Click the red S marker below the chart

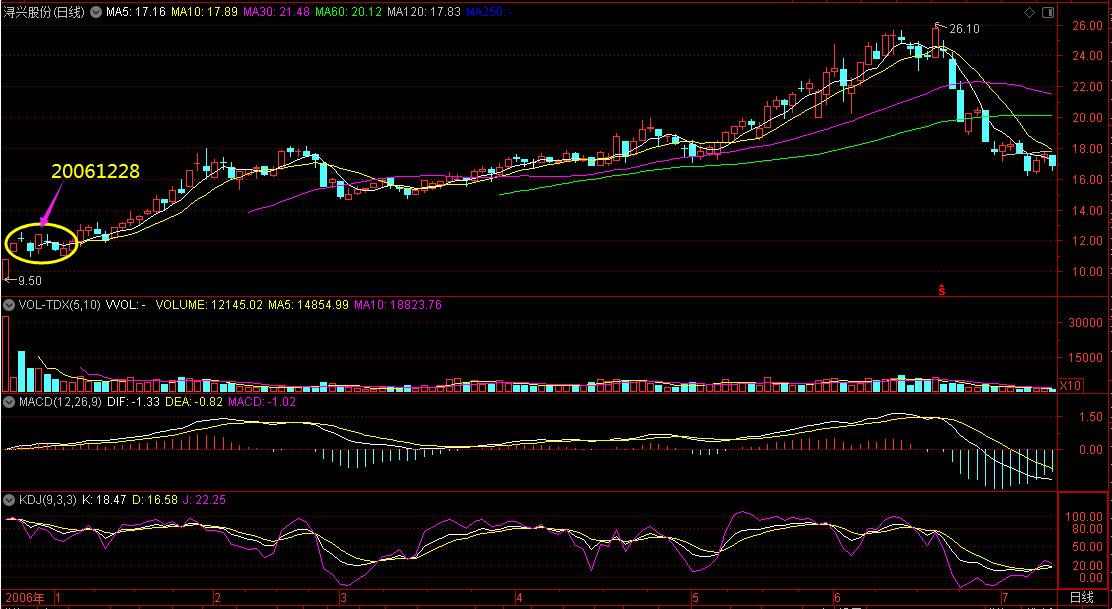(x=941, y=290)
